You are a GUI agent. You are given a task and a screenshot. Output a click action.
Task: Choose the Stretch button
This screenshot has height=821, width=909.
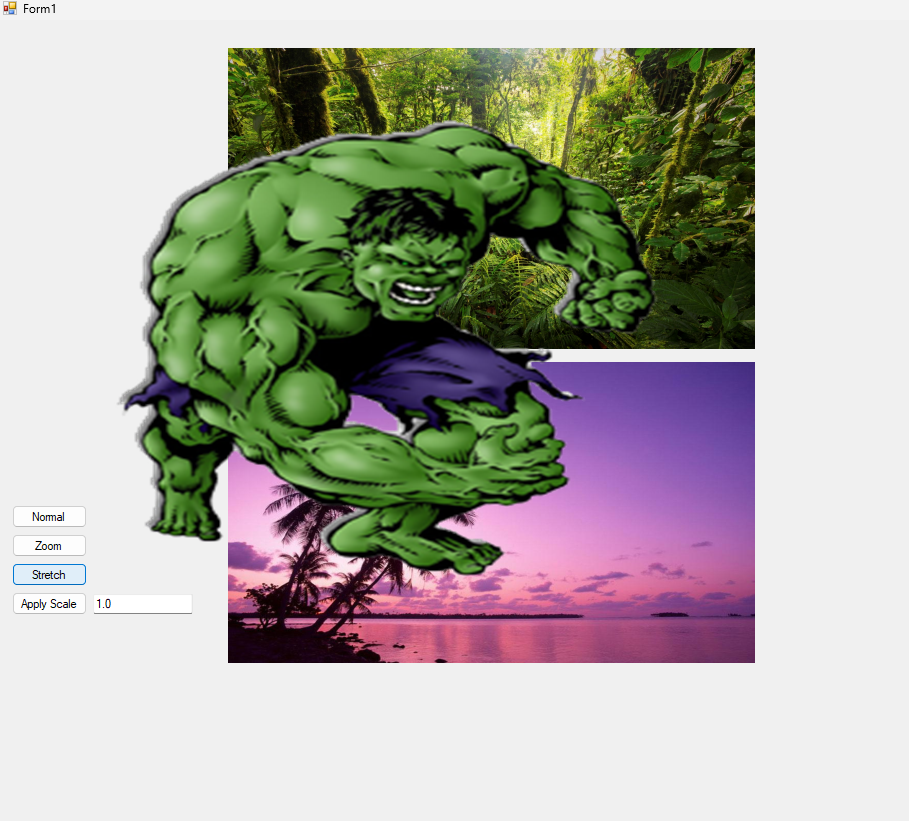pyautogui.click(x=49, y=575)
